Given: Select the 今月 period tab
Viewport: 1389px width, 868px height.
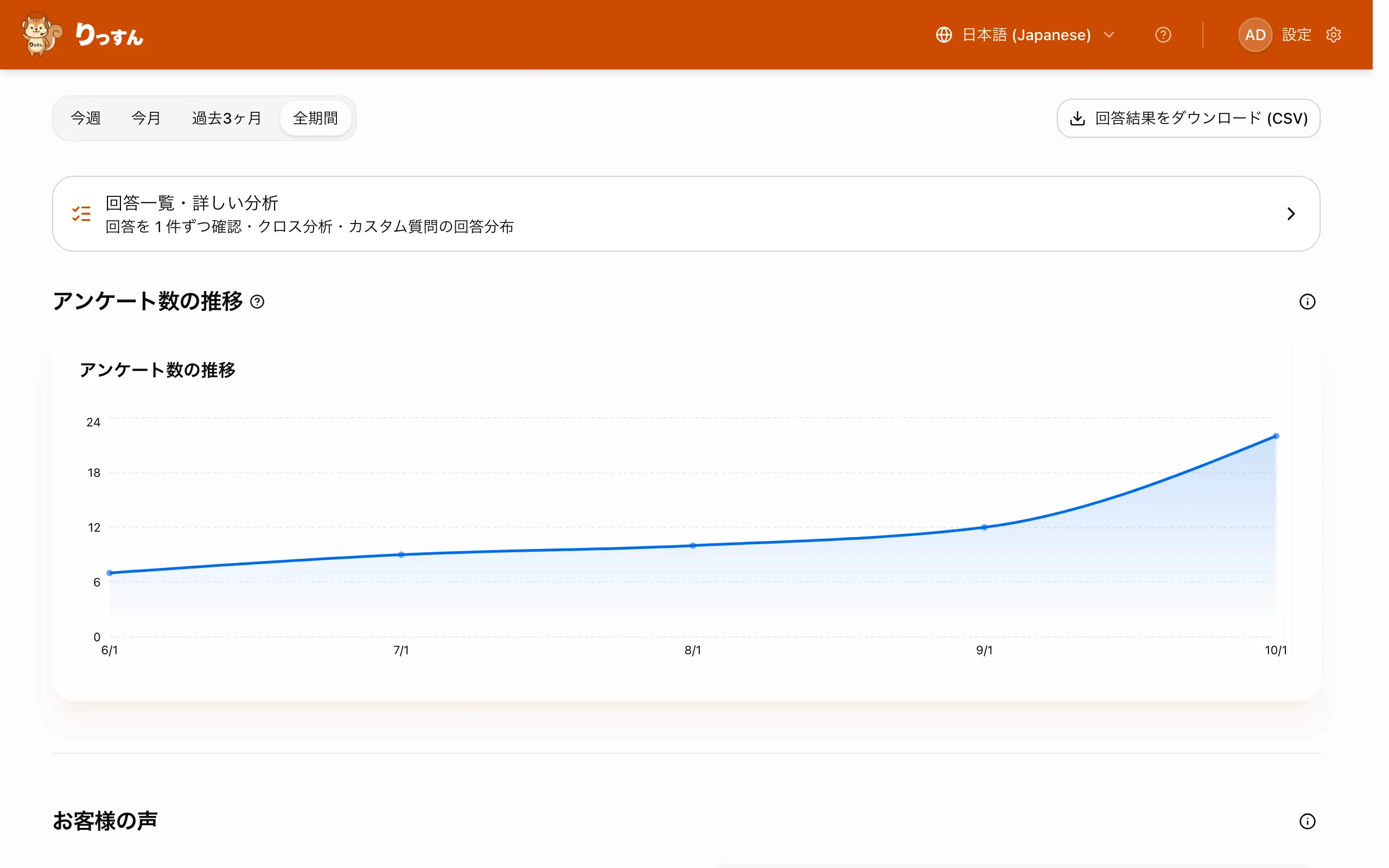Looking at the screenshot, I should [146, 118].
